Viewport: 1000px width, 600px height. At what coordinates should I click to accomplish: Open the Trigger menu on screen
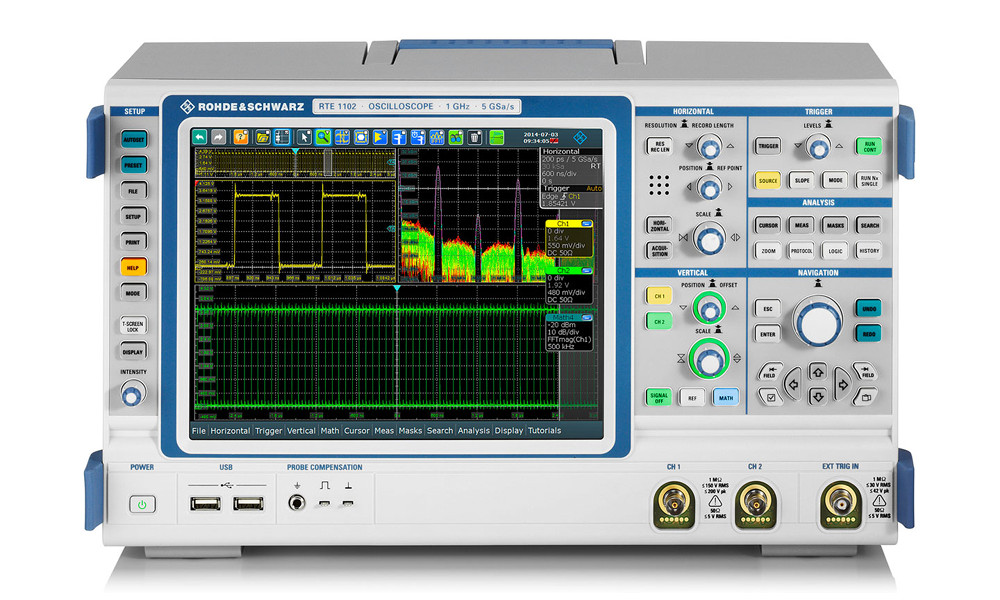click(268, 431)
